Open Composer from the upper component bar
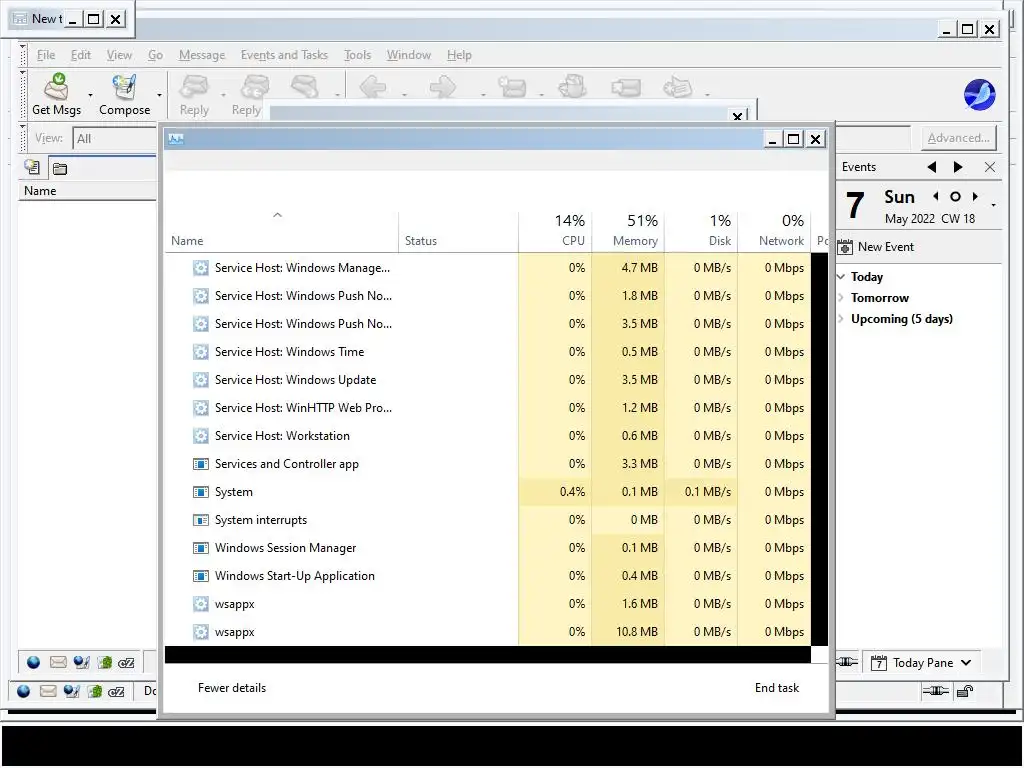1024x768 pixels. 82,663
